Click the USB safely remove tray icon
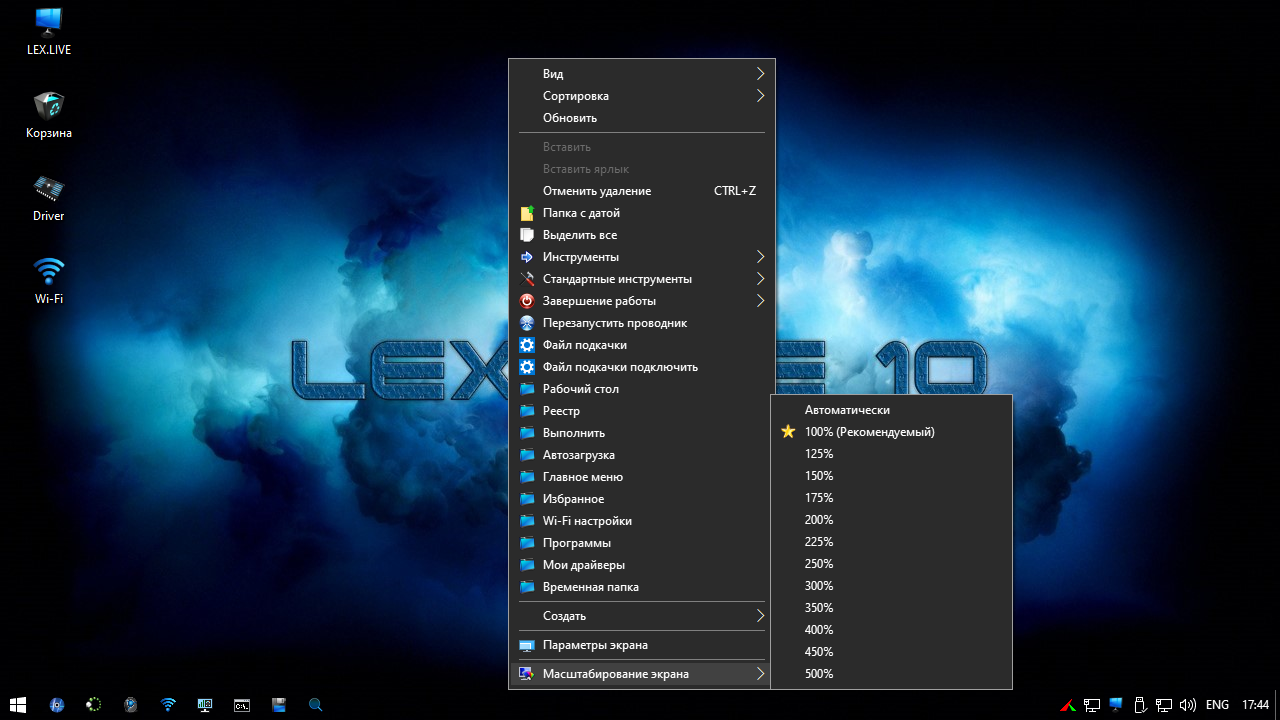 (1140, 705)
